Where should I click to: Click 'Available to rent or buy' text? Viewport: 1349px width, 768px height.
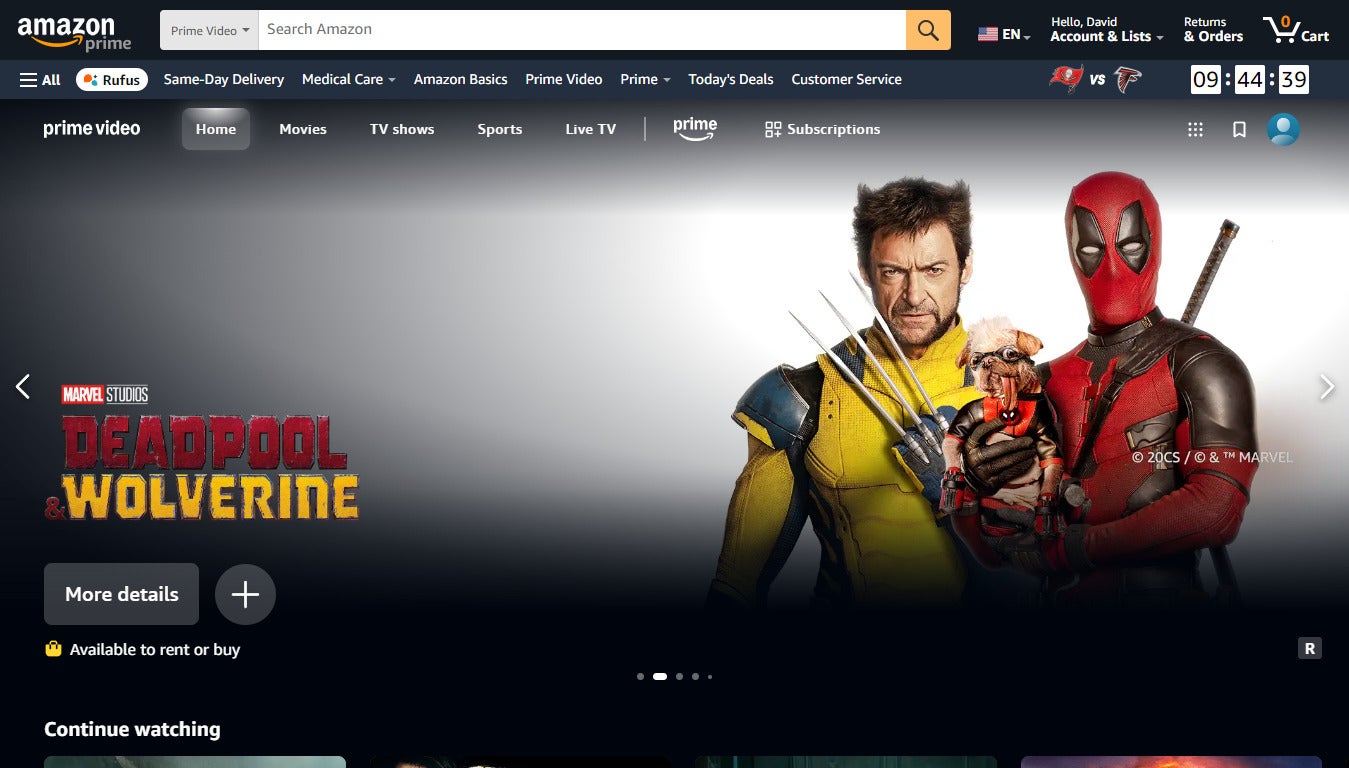point(155,649)
